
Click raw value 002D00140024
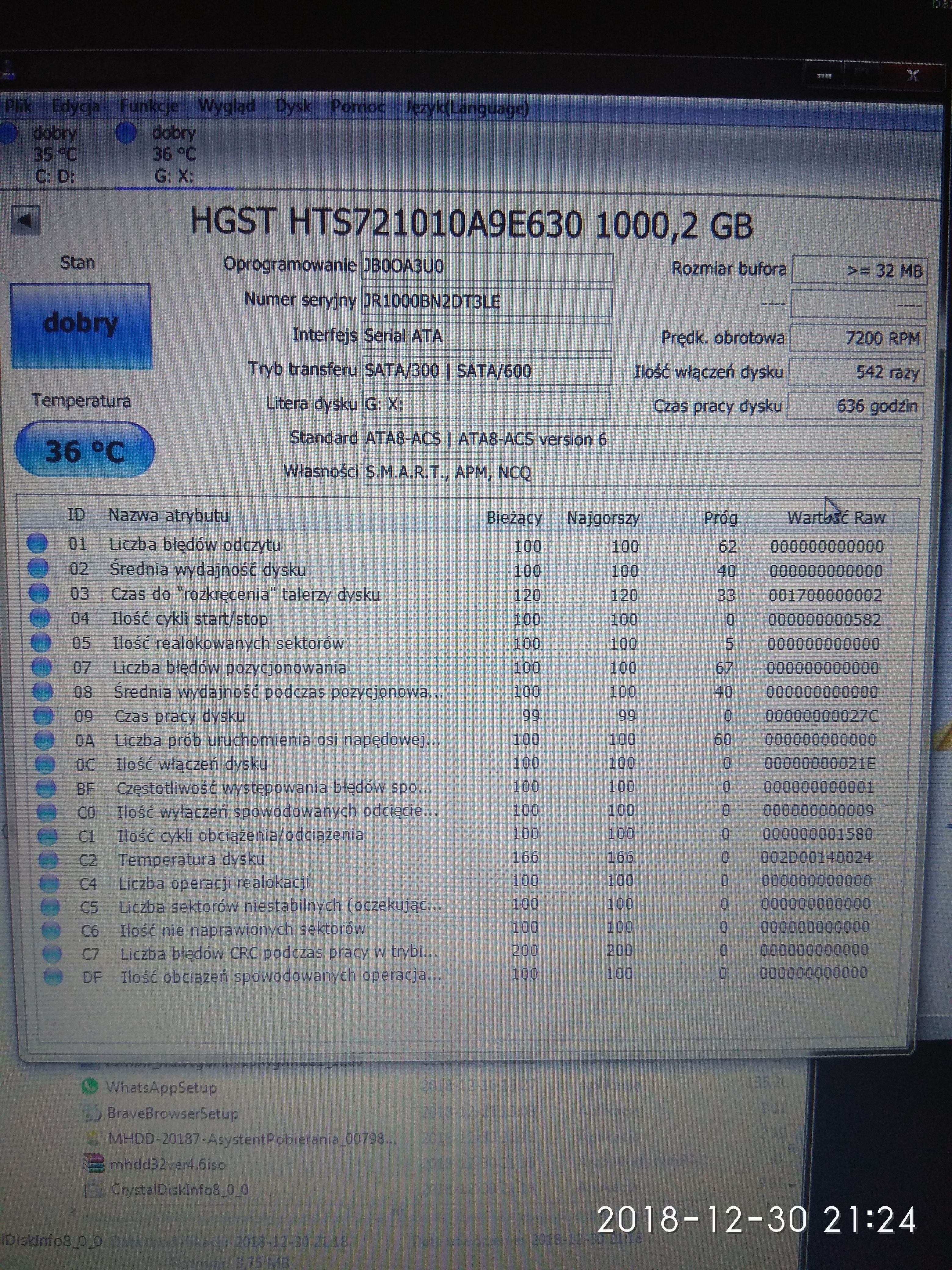[x=816, y=858]
